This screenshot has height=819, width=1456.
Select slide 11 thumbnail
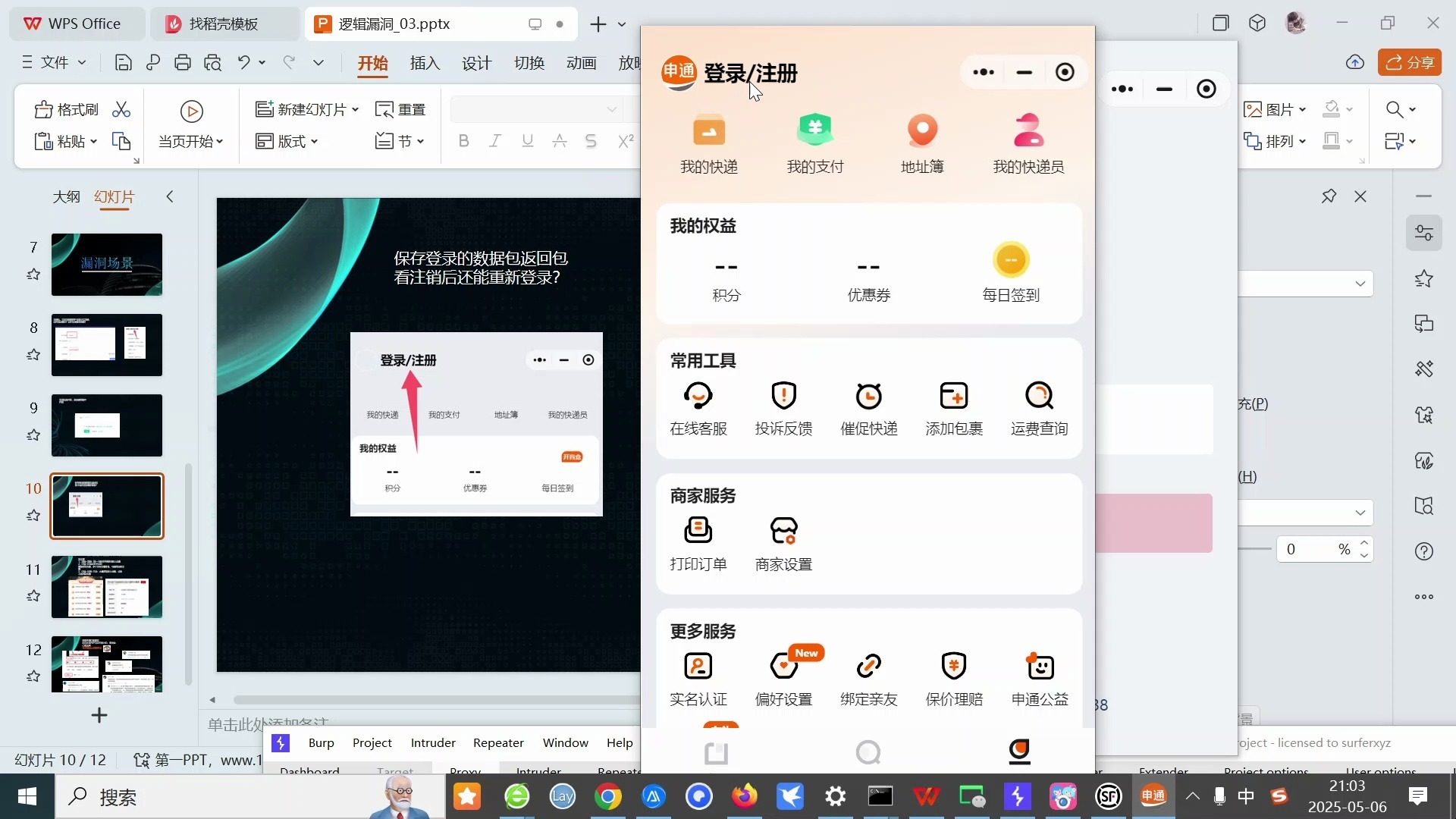107,587
